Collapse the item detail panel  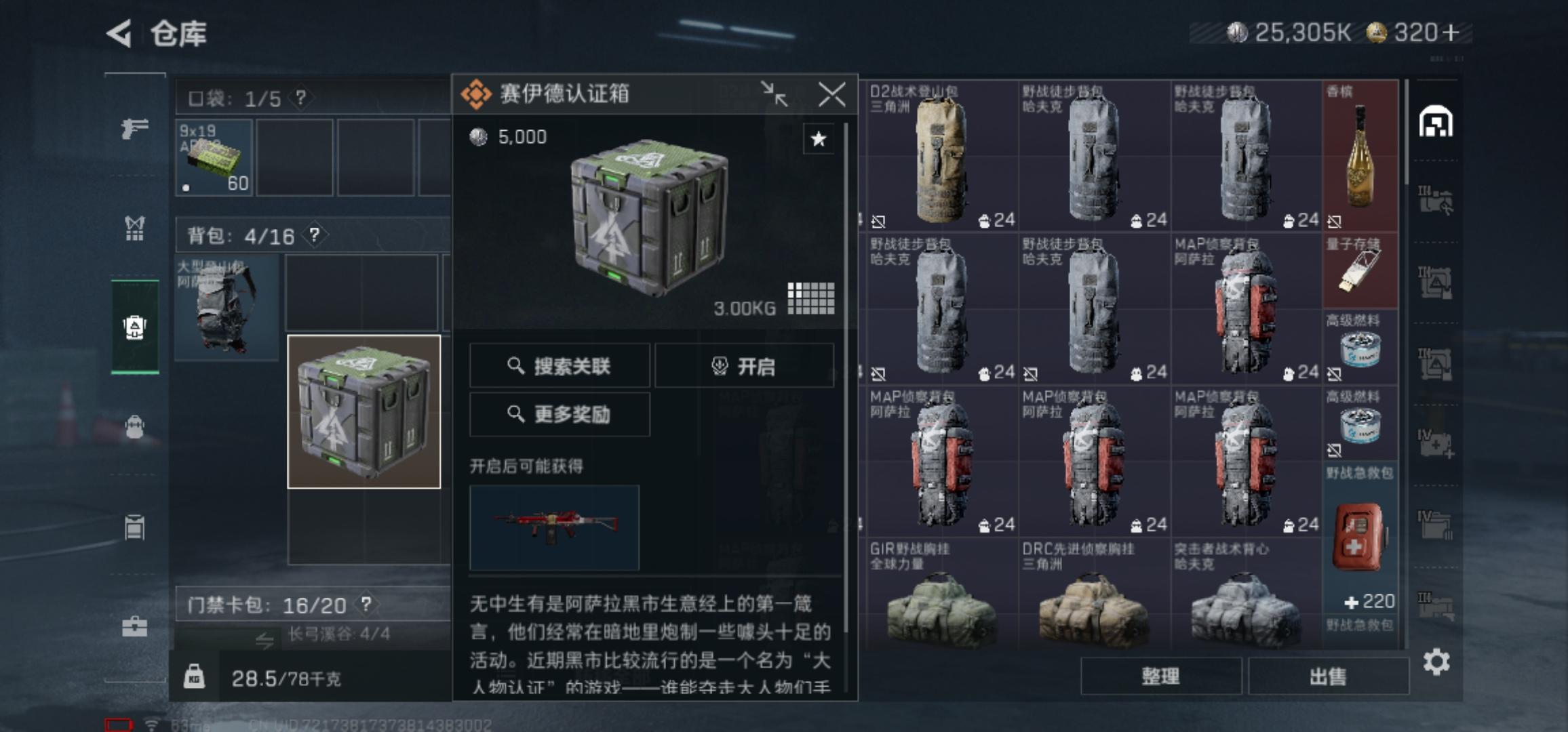point(774,94)
